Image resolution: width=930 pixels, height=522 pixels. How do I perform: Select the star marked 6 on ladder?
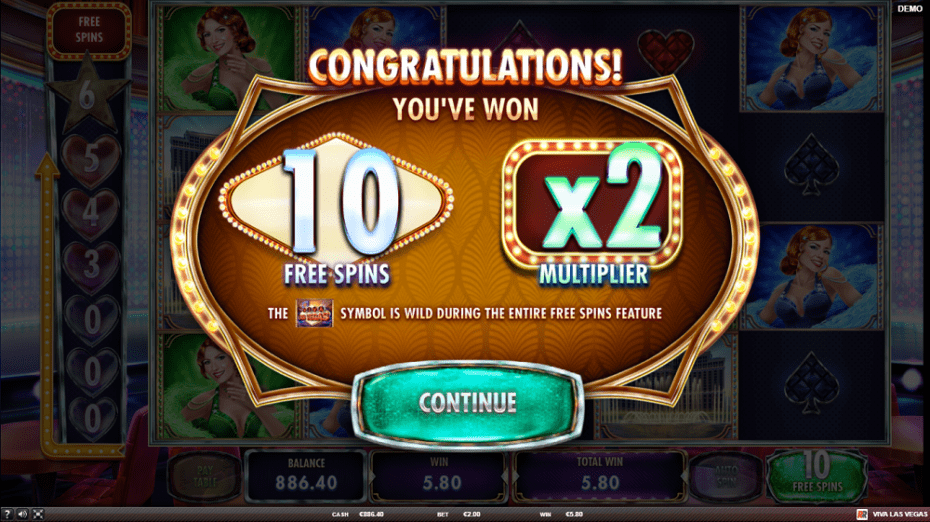pyautogui.click(x=87, y=95)
